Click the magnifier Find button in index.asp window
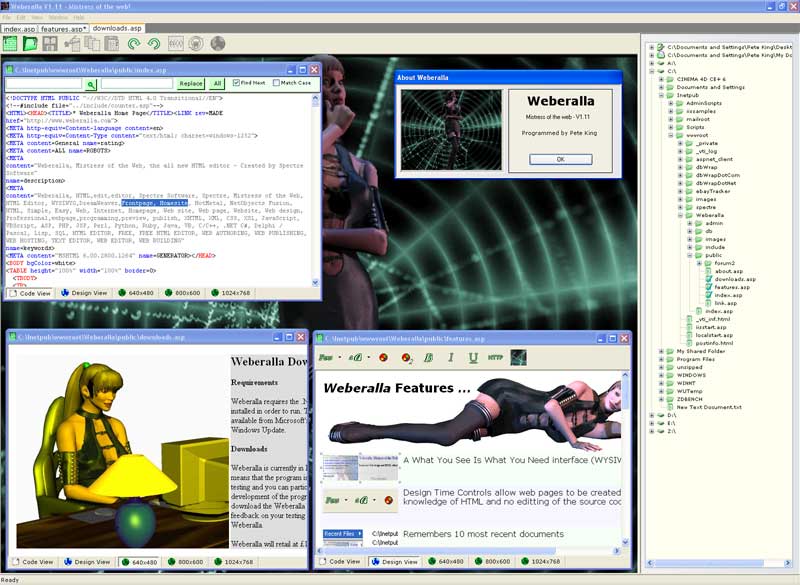Viewport: 800px width, 585px height. coord(90,84)
